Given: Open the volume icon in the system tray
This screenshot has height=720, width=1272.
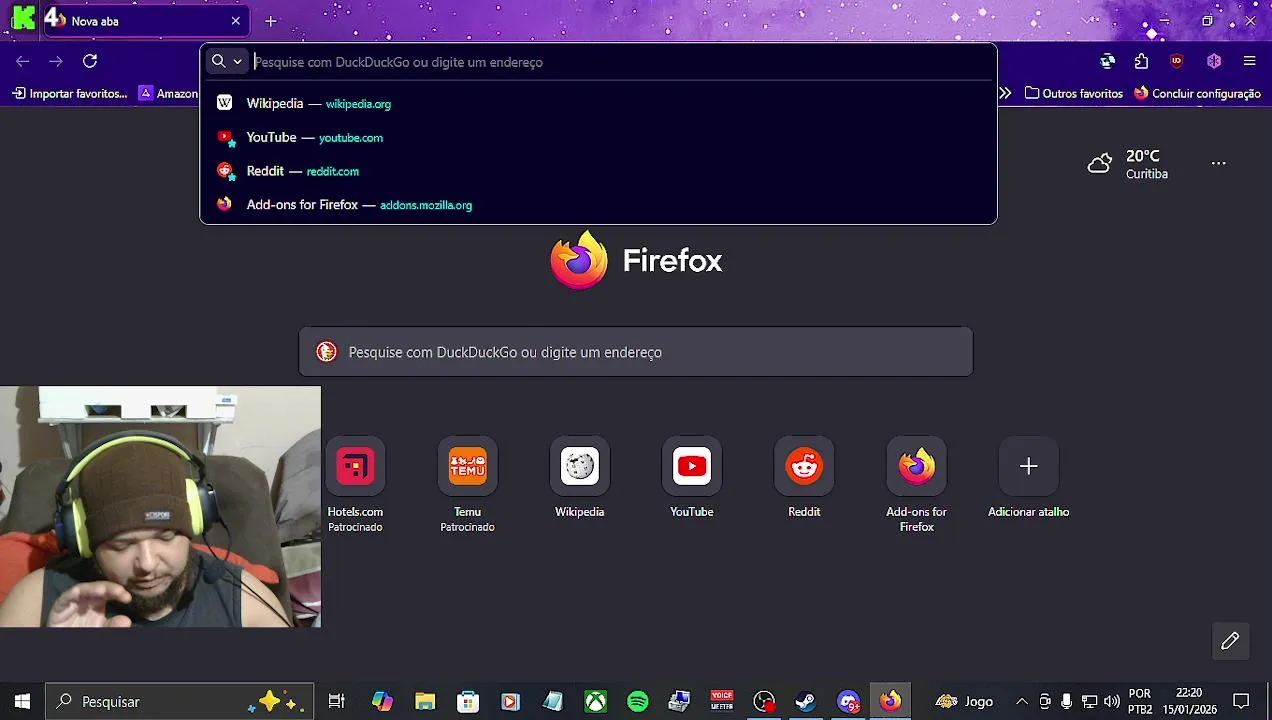Looking at the screenshot, I should coord(1111,702).
